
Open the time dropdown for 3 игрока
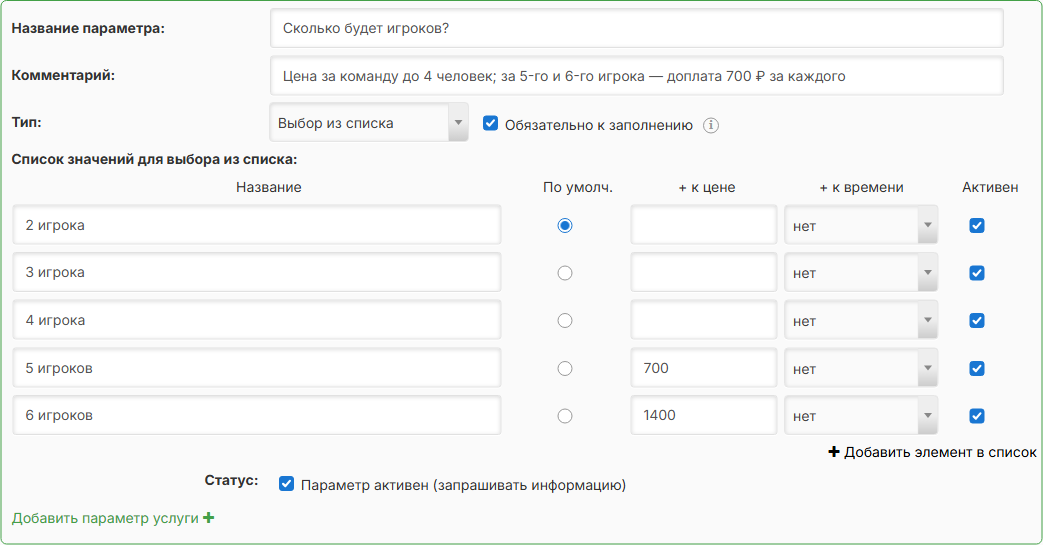click(x=861, y=272)
